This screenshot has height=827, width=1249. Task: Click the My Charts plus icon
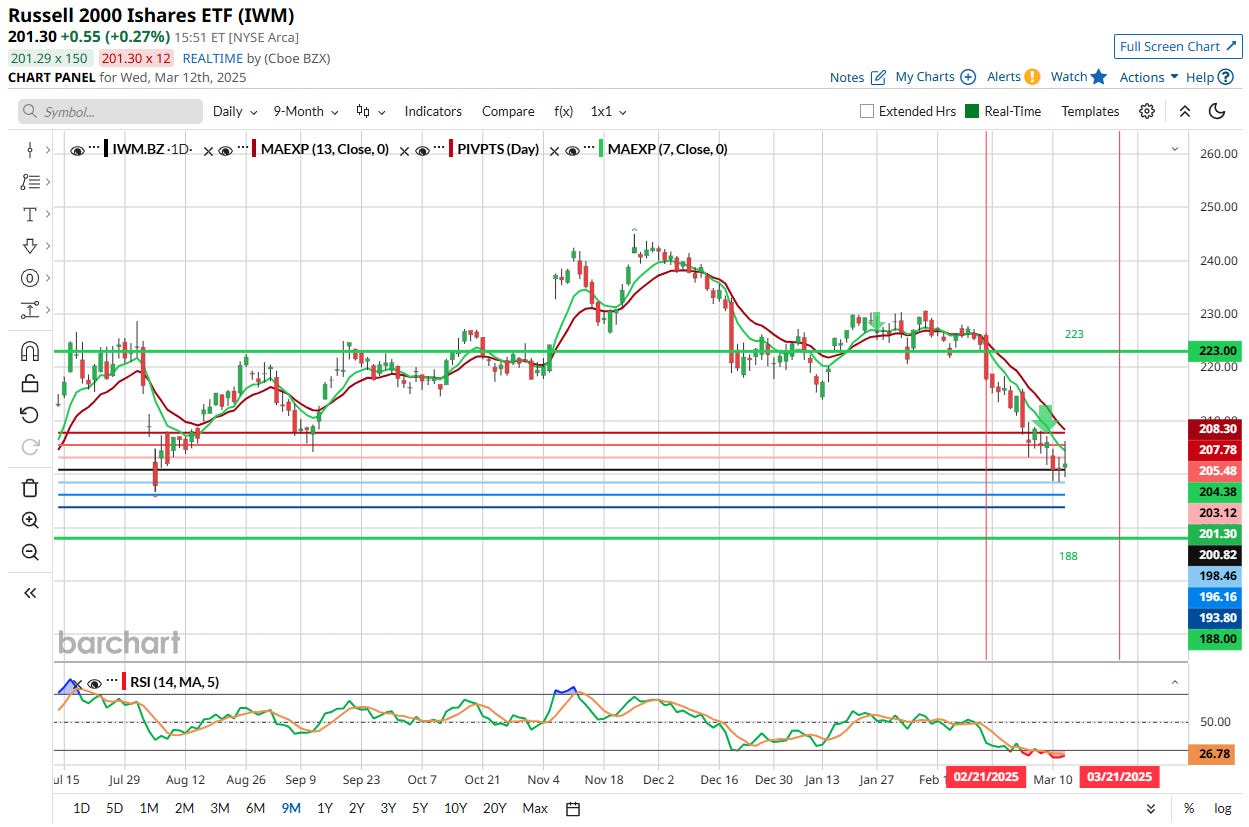click(968, 77)
